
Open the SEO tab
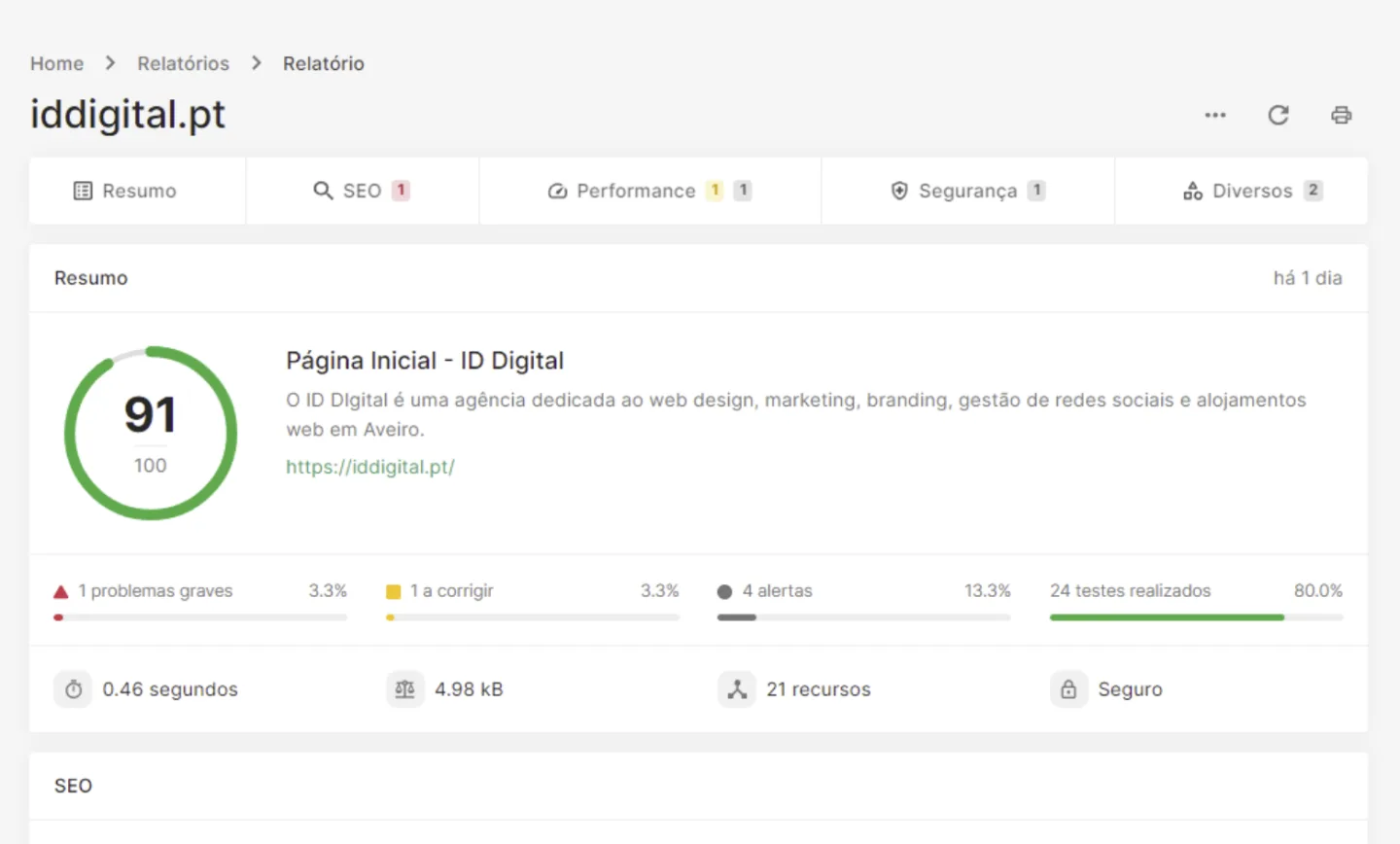click(x=363, y=191)
